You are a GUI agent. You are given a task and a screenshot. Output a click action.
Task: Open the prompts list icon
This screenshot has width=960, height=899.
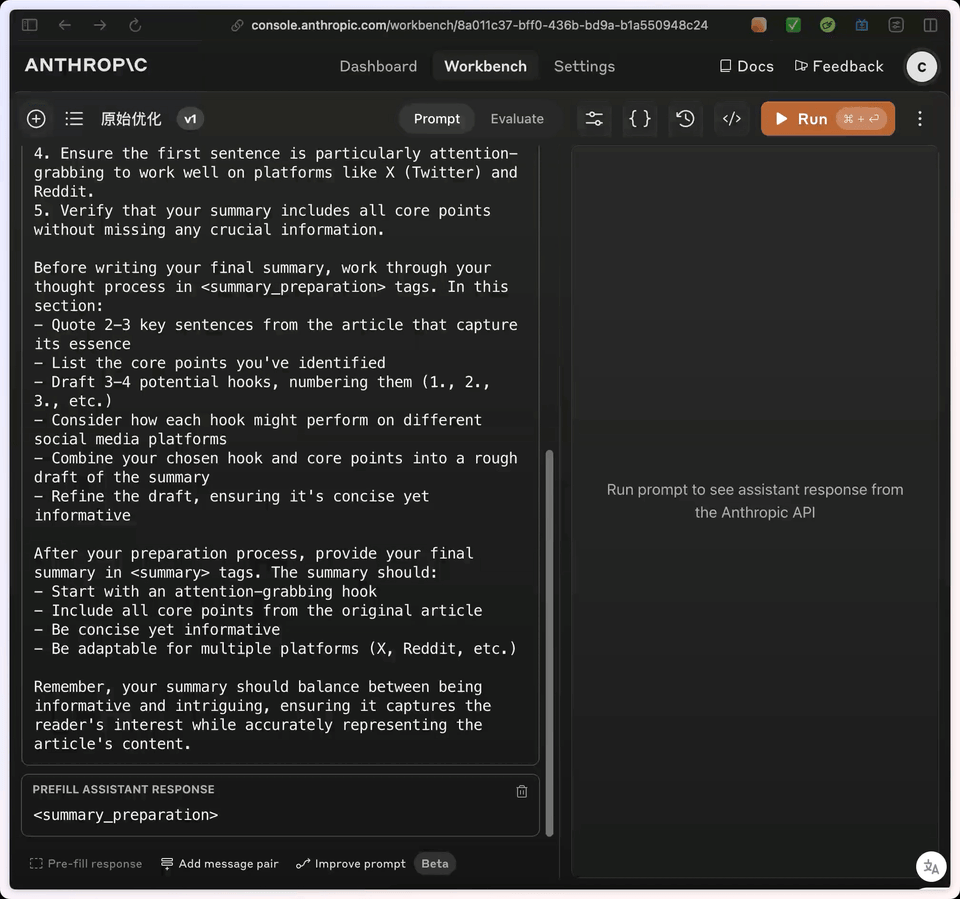point(74,119)
